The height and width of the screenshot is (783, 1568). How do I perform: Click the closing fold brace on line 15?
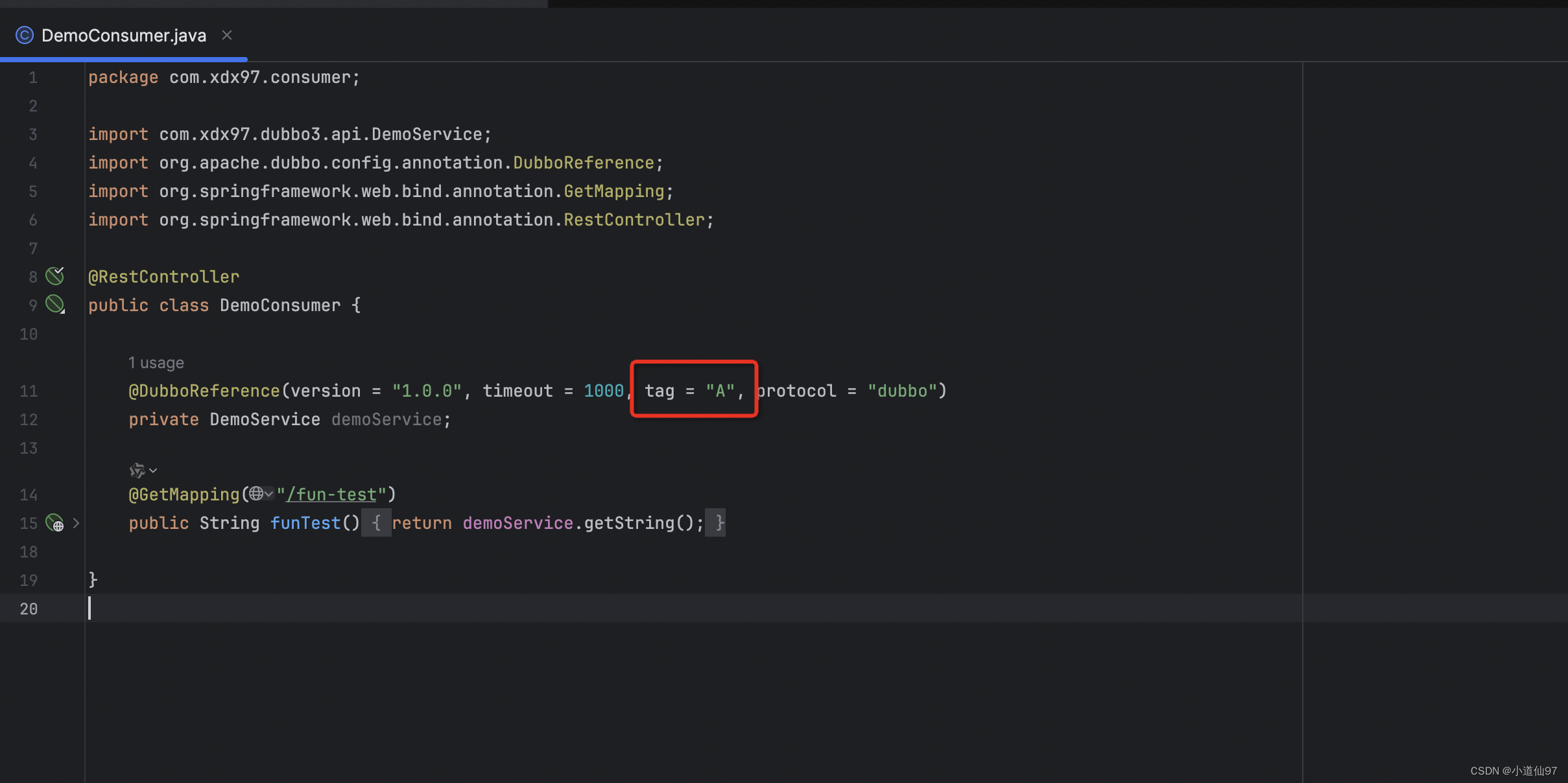coord(716,523)
